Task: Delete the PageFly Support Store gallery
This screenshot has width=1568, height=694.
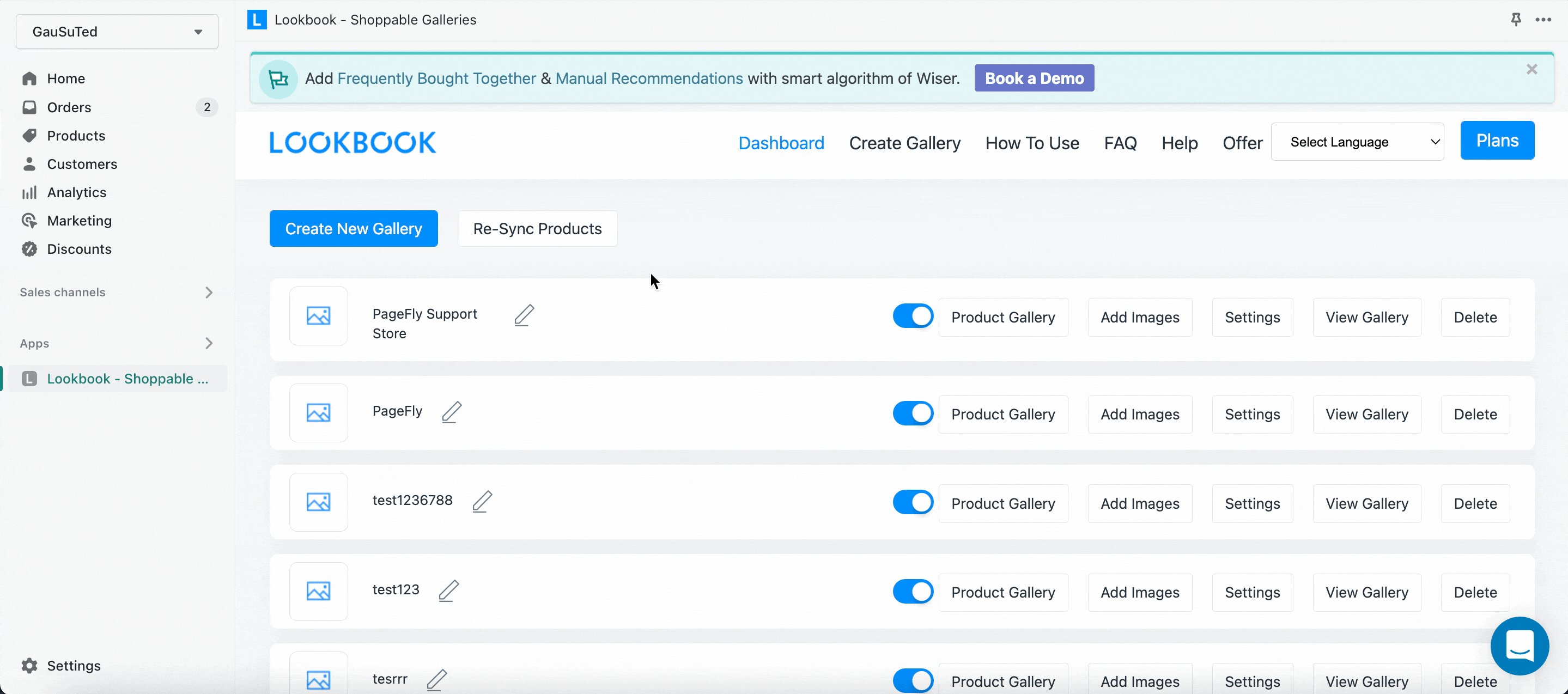Action: [1475, 317]
